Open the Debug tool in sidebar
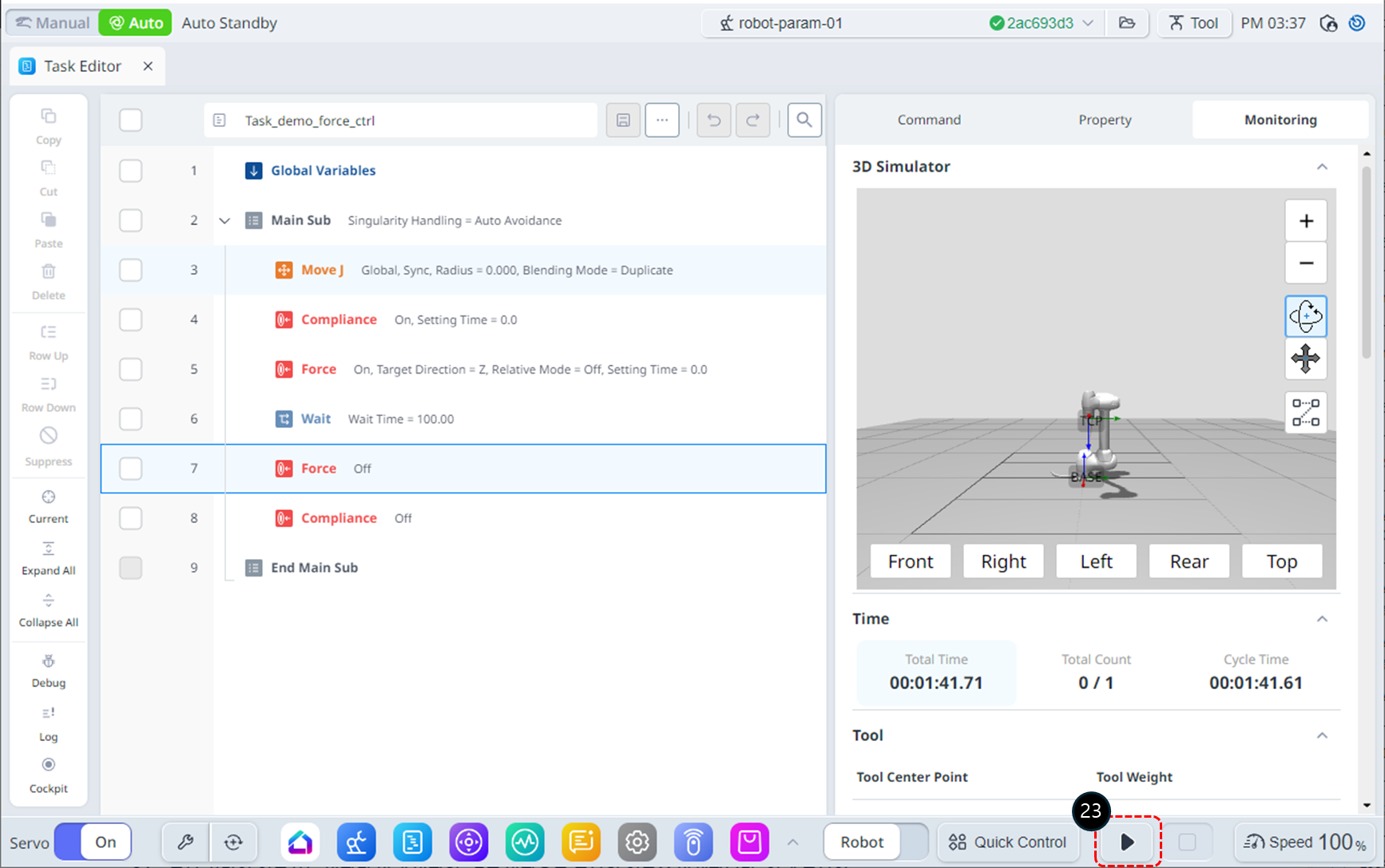Viewport: 1385px width, 868px height. (49, 670)
